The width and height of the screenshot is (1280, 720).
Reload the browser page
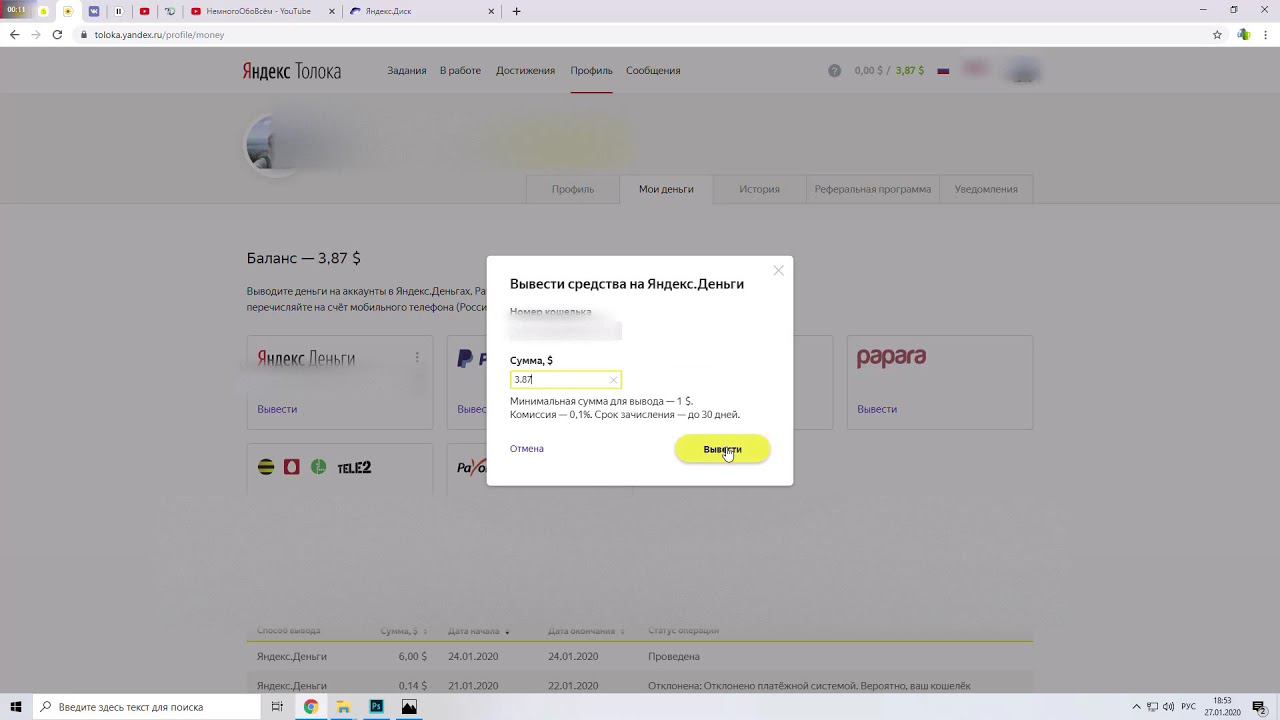57,34
